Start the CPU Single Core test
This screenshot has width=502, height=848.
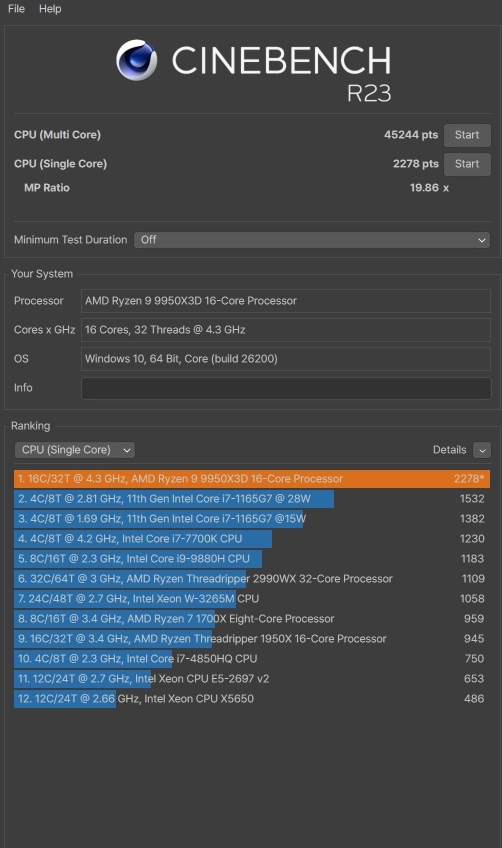point(467,164)
